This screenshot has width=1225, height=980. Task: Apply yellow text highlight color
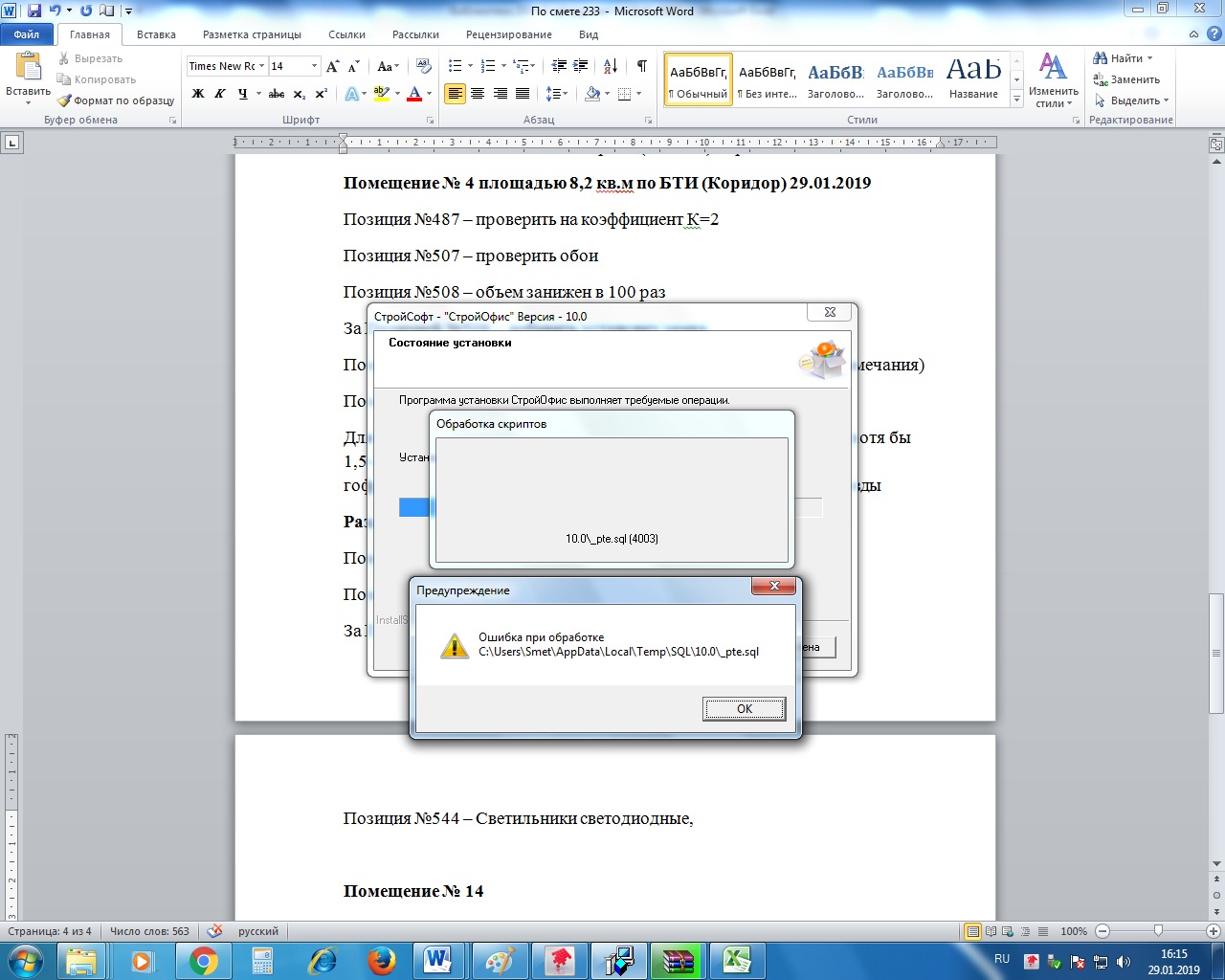381,94
